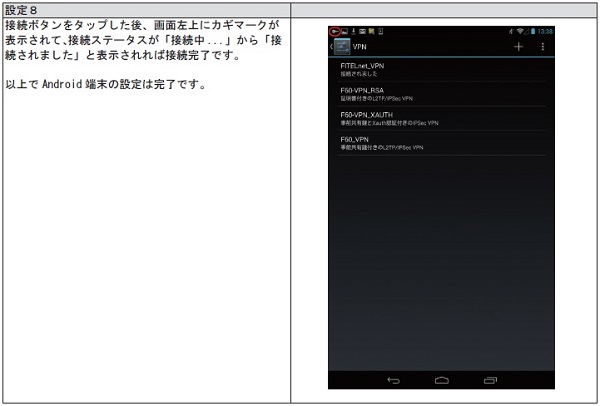
Task: Tap the mail notification icon
Action: tap(364, 31)
